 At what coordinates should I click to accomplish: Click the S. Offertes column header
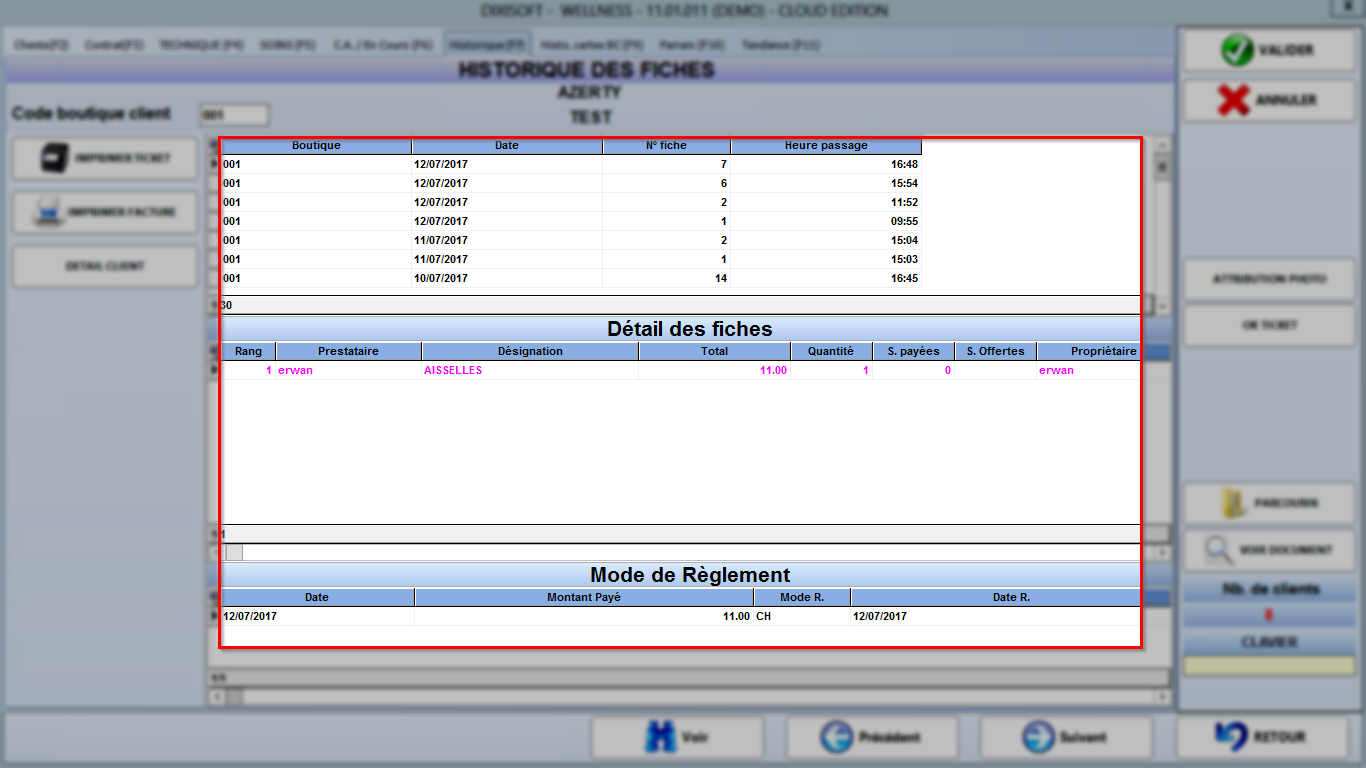click(995, 352)
